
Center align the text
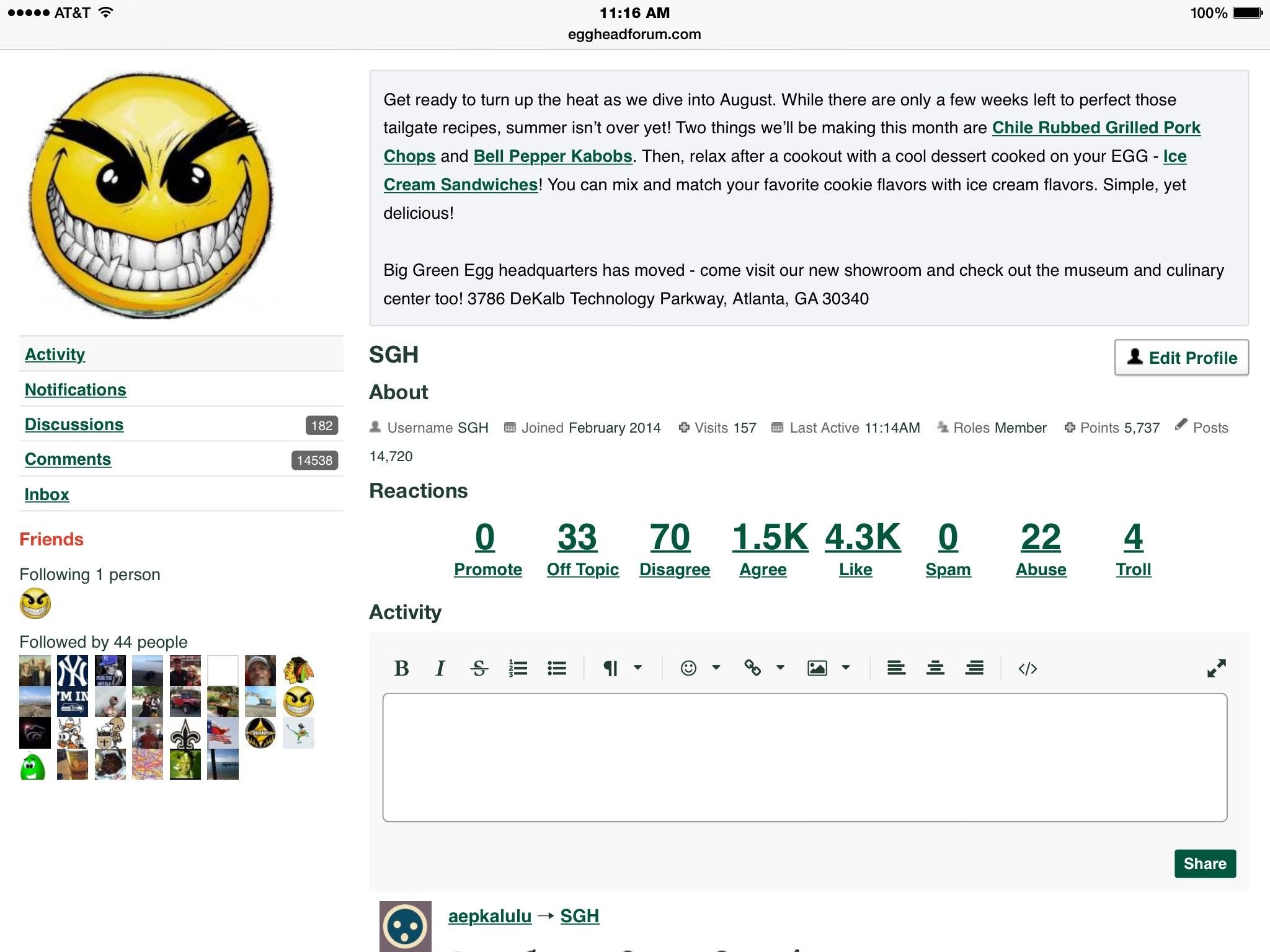(935, 668)
